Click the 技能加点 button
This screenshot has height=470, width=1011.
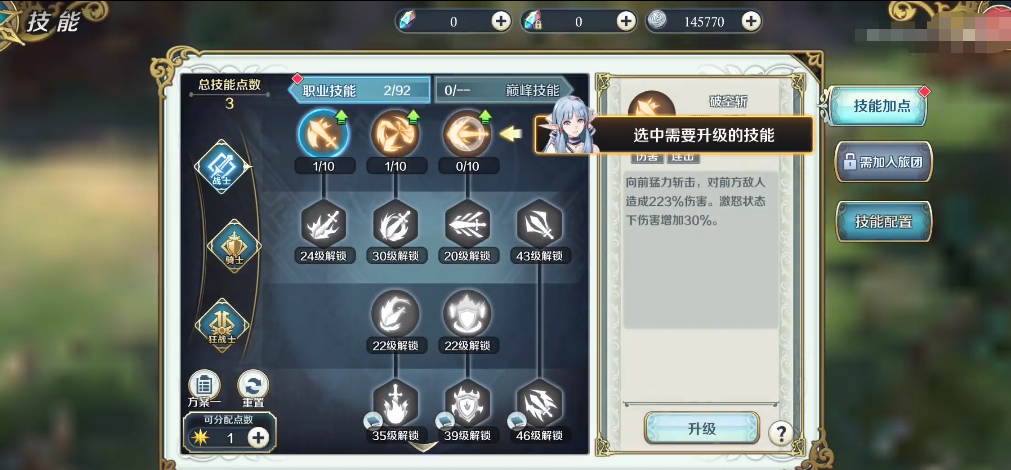881,106
